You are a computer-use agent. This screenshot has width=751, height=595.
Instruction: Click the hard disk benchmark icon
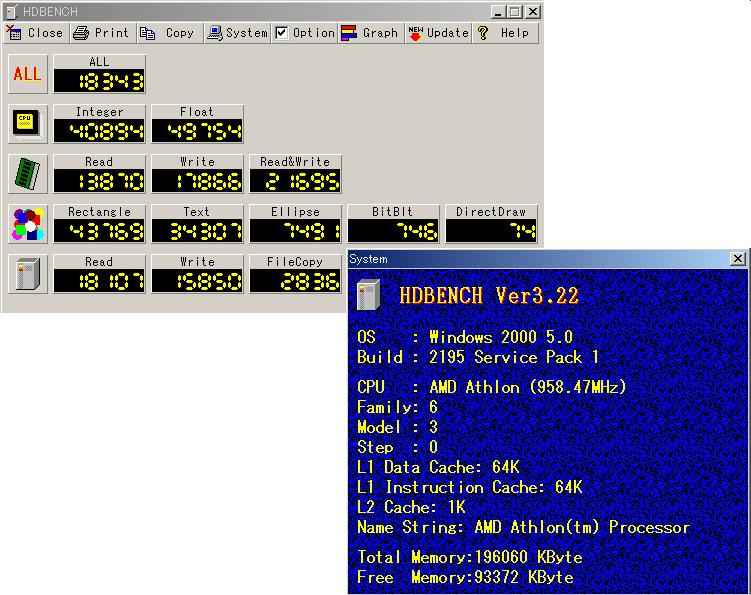(28, 274)
